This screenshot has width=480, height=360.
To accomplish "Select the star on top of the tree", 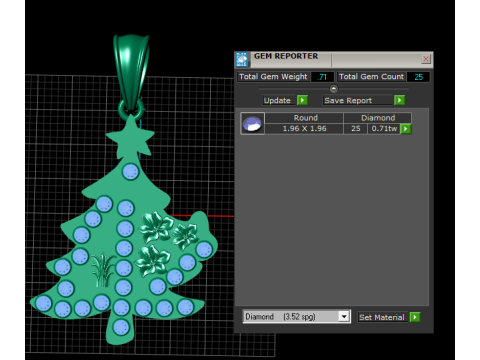I will 131,137.
